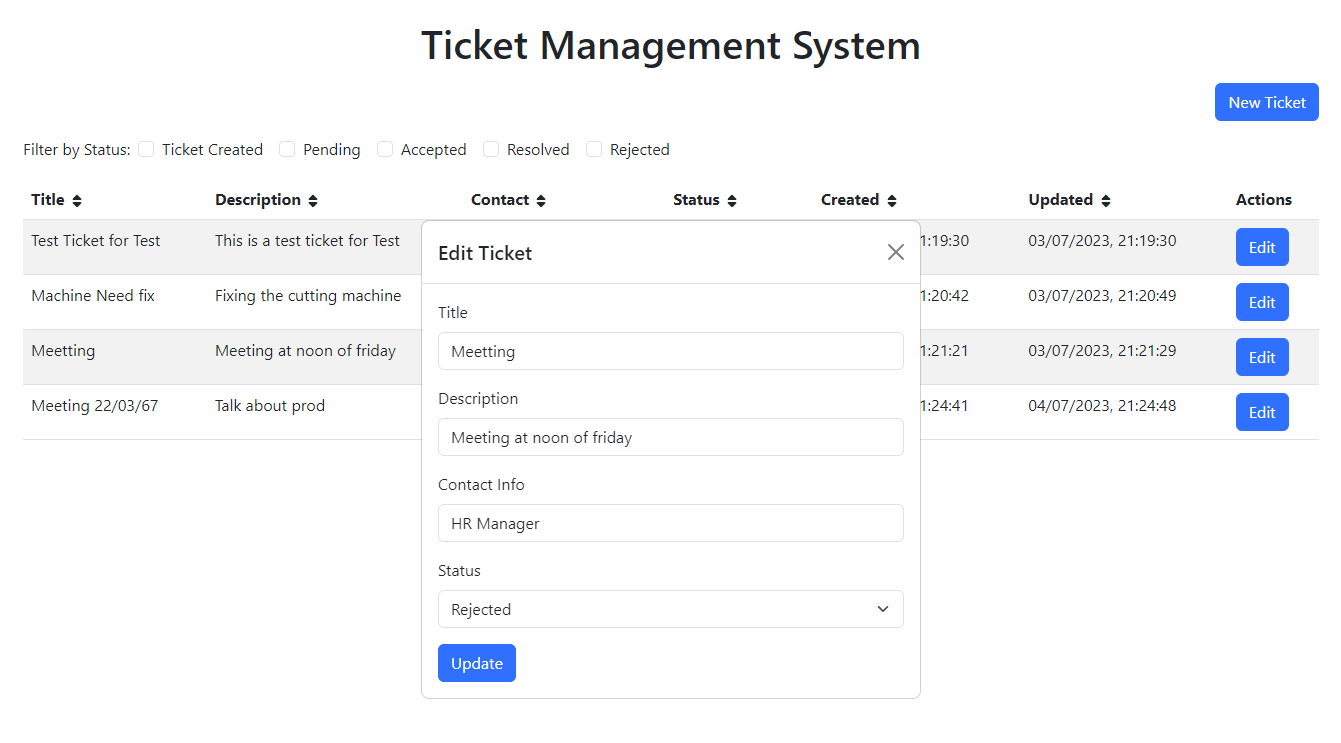Sort tickets by Title column icon

click(x=77, y=201)
